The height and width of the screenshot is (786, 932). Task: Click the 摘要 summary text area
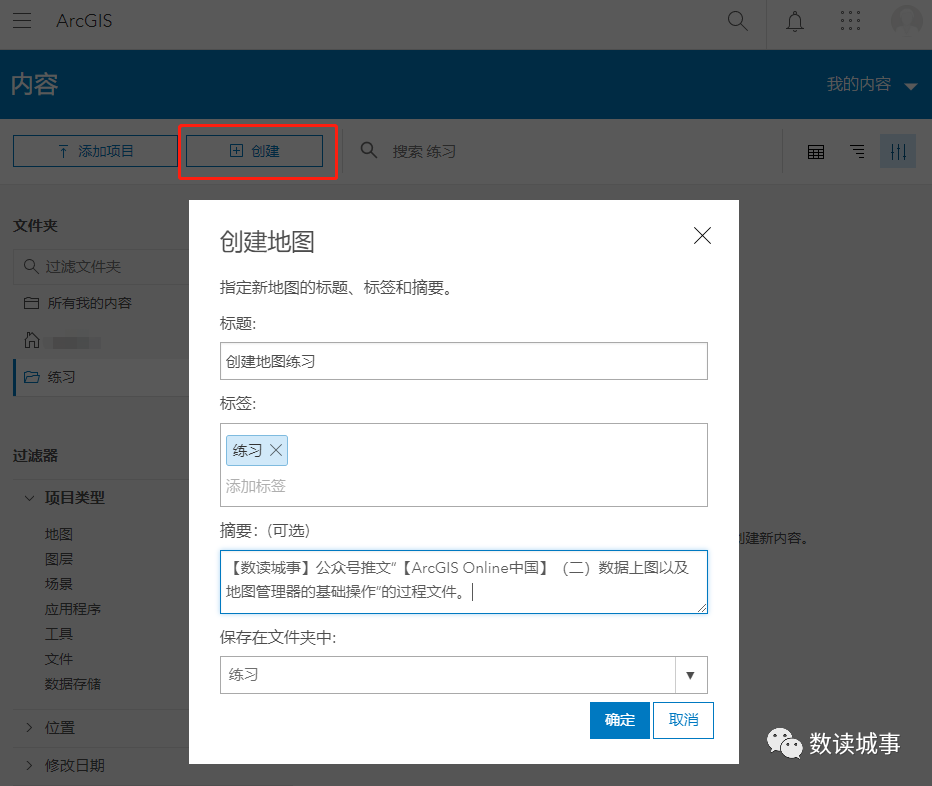[x=464, y=581]
